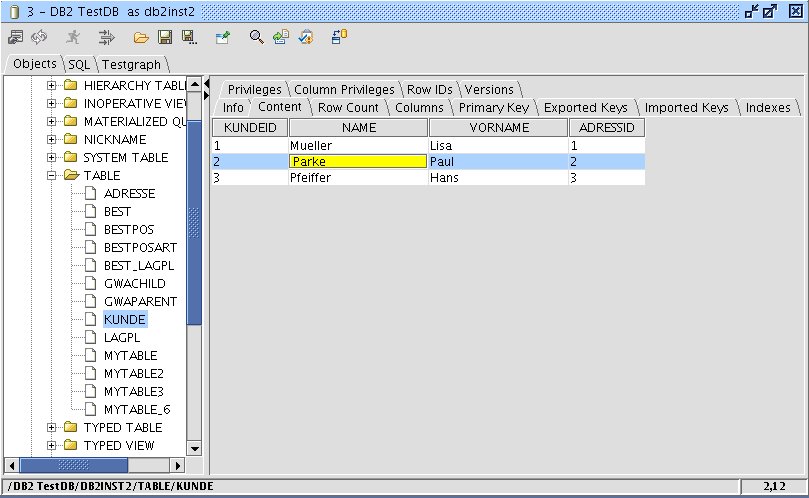Click horizontal scrollbar right arrow
The image size is (809, 498).
pos(177,465)
